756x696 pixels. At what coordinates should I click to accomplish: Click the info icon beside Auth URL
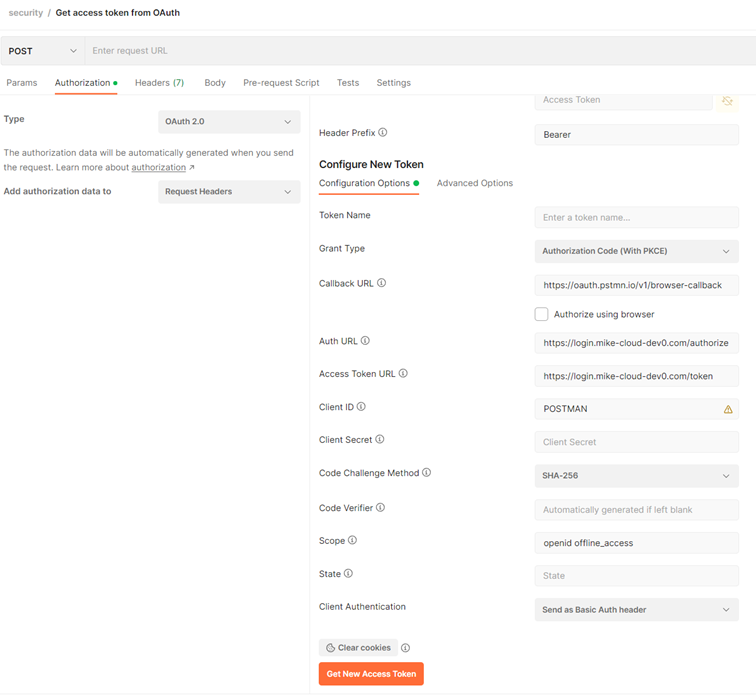(365, 341)
